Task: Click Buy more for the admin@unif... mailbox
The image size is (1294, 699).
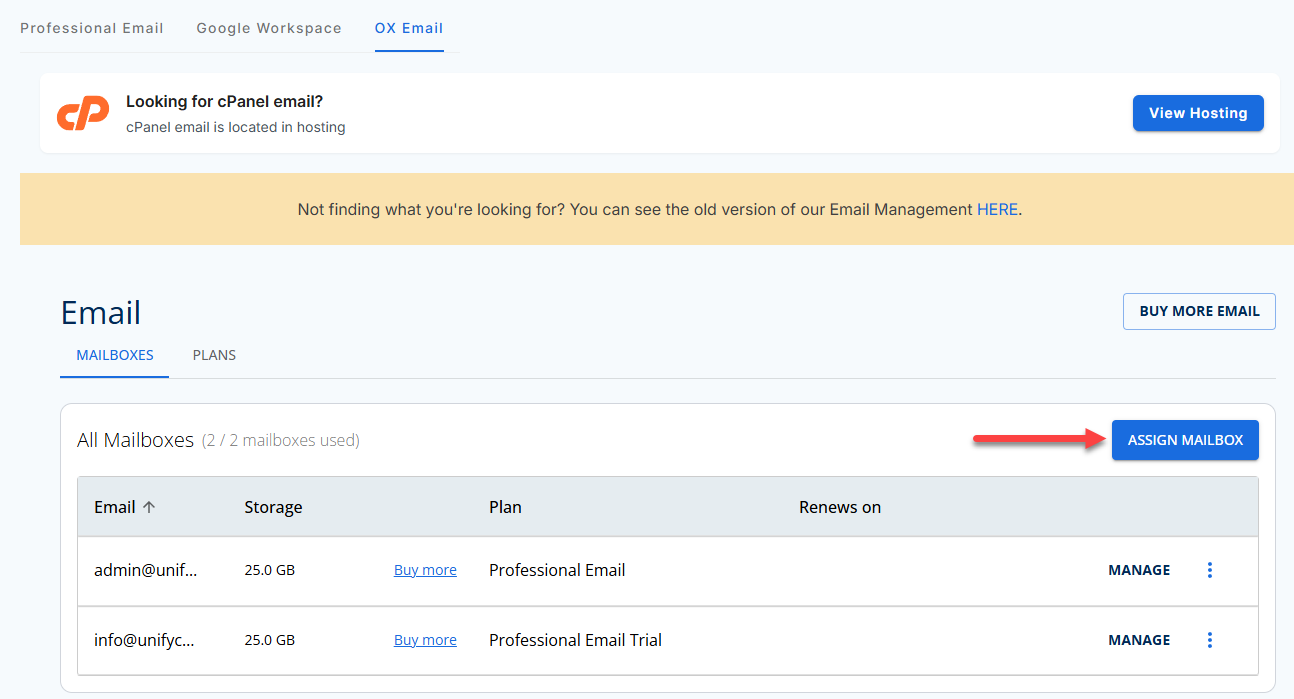Action: (x=425, y=570)
